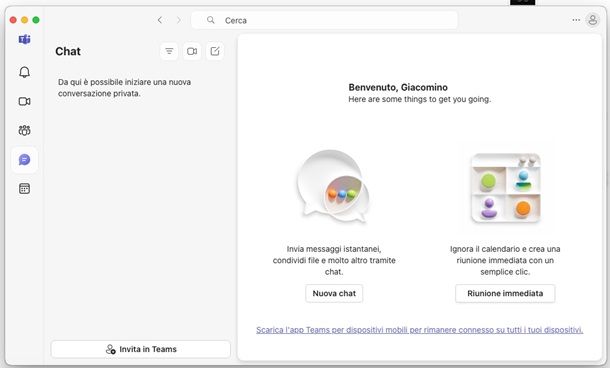Click the 'Da qui è possibile iniziare' text
This screenshot has width=610, height=368.
tap(124, 88)
